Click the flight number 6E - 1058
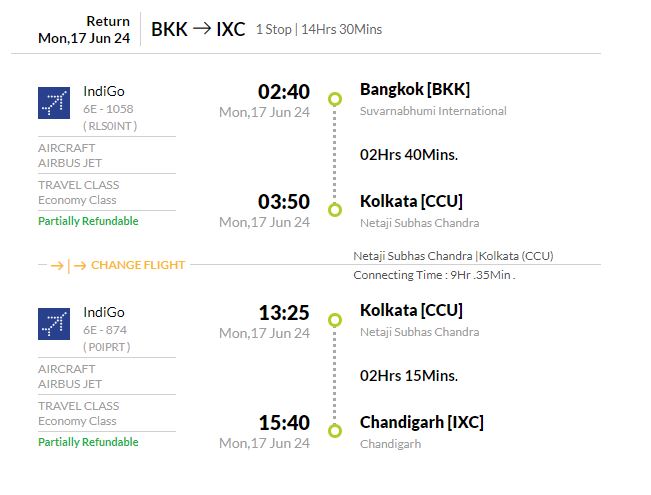651x495 pixels. click(108, 109)
